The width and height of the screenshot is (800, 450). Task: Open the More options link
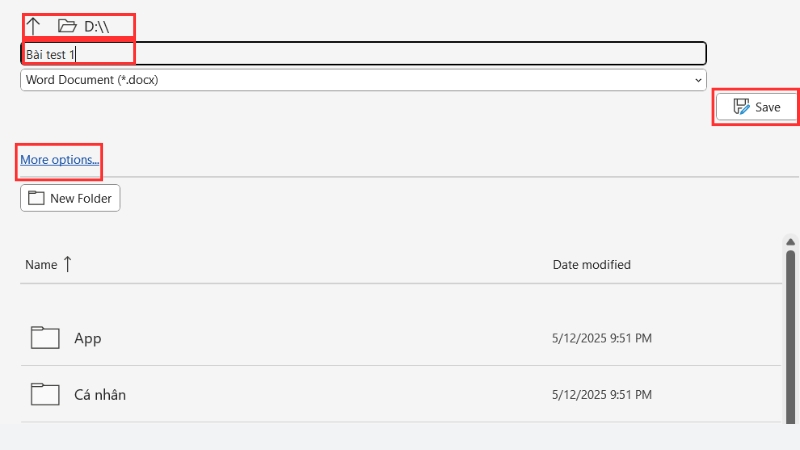pyautogui.click(x=60, y=159)
